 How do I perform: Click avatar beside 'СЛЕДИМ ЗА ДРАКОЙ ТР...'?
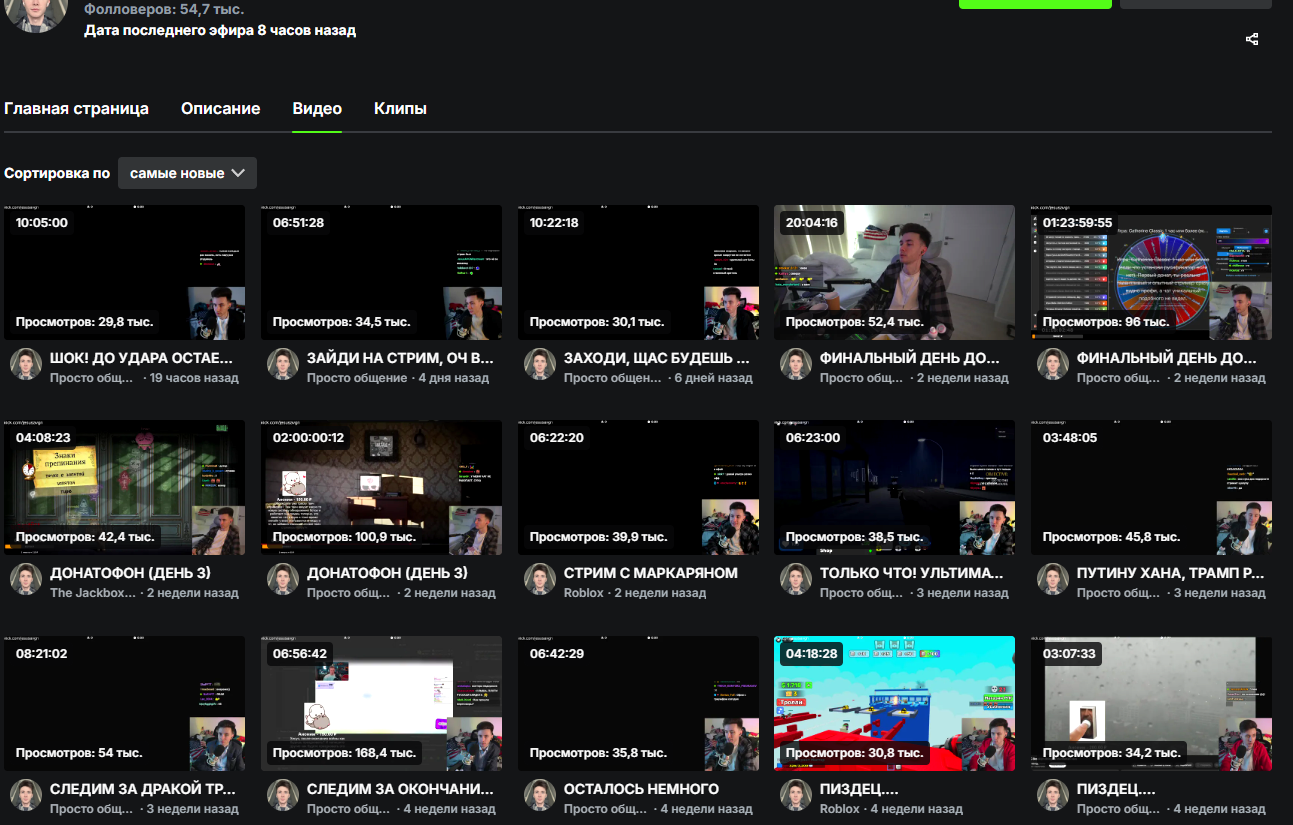click(x=26, y=795)
